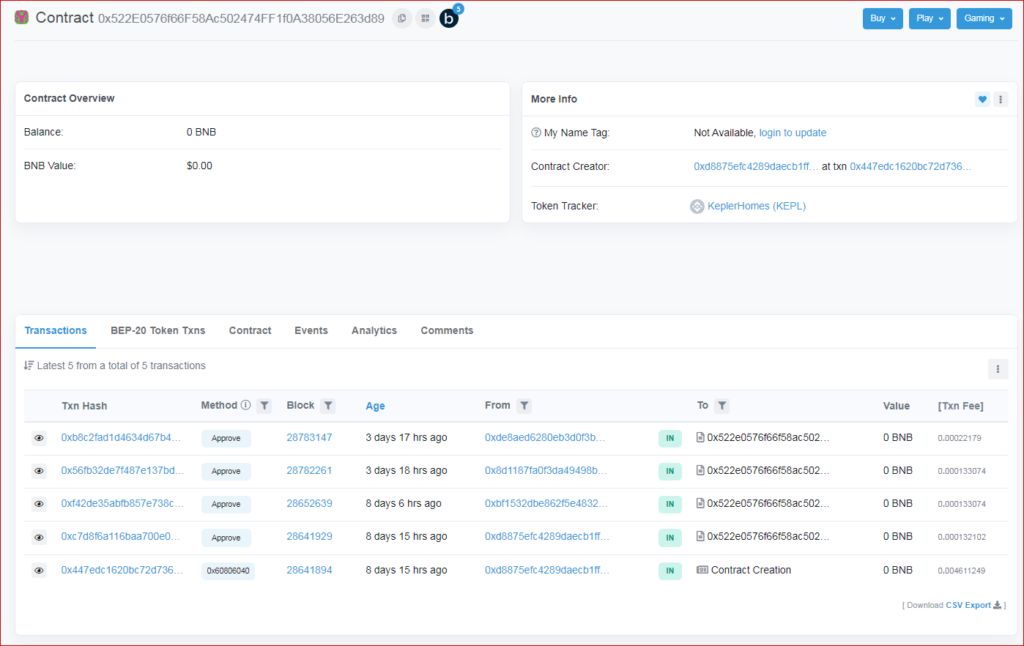Click the '3 days 17 hrs ago' age cell
1024x646 pixels.
point(406,438)
